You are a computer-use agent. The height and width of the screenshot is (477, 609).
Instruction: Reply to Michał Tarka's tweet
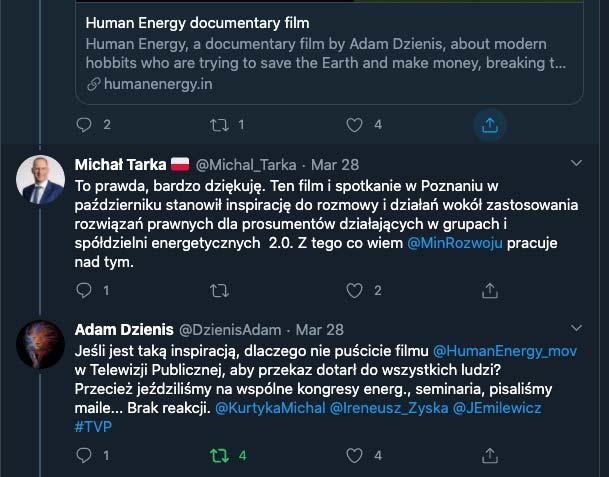[x=84, y=291]
